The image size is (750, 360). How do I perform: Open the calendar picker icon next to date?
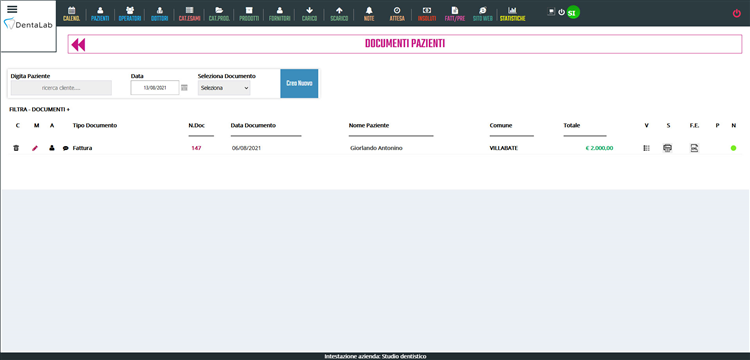pos(185,87)
